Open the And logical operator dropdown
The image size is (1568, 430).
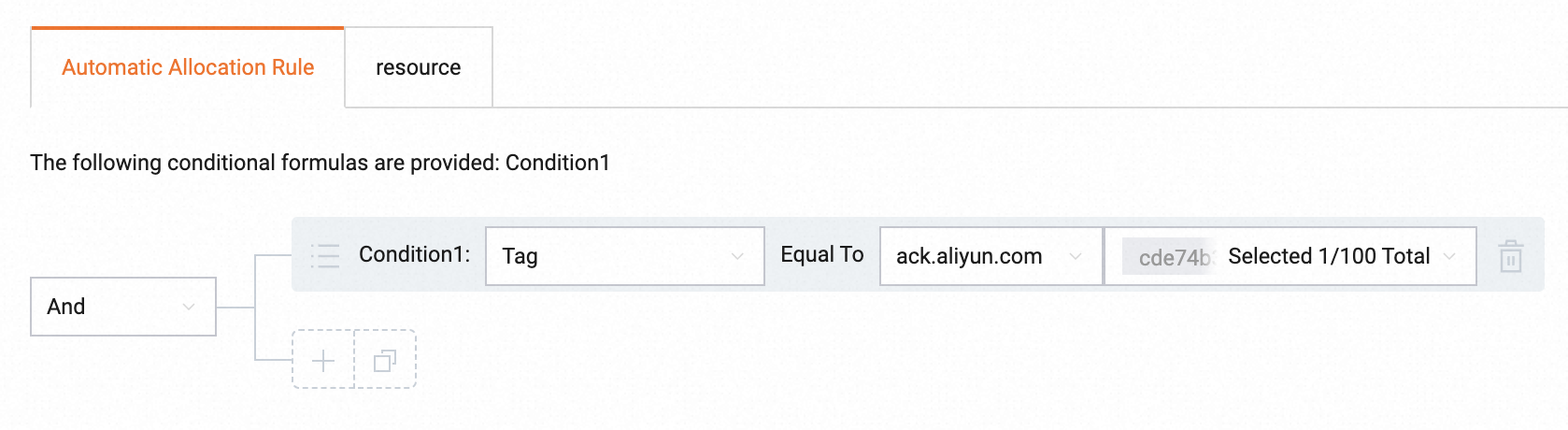click(122, 307)
